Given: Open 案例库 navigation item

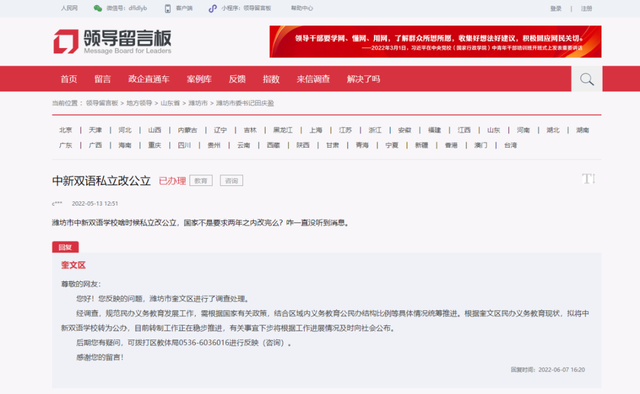Looking at the screenshot, I should tap(199, 79).
